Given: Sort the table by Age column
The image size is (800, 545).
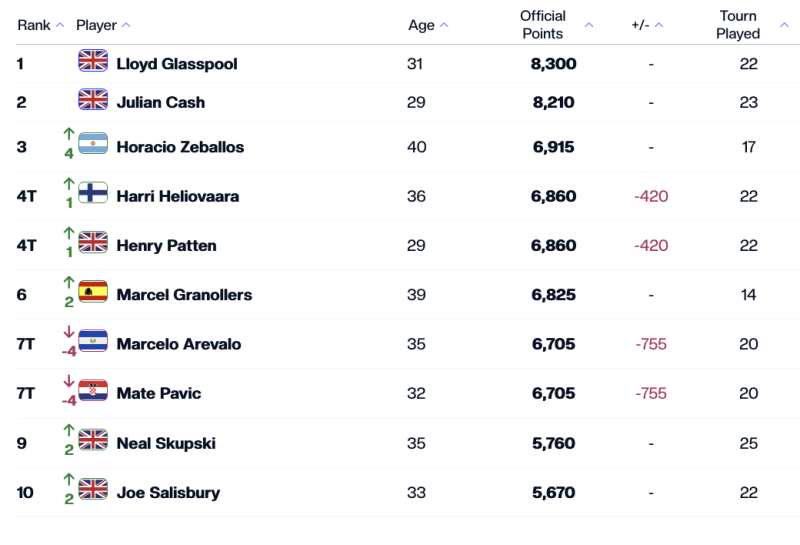Looking at the screenshot, I should pos(428,25).
